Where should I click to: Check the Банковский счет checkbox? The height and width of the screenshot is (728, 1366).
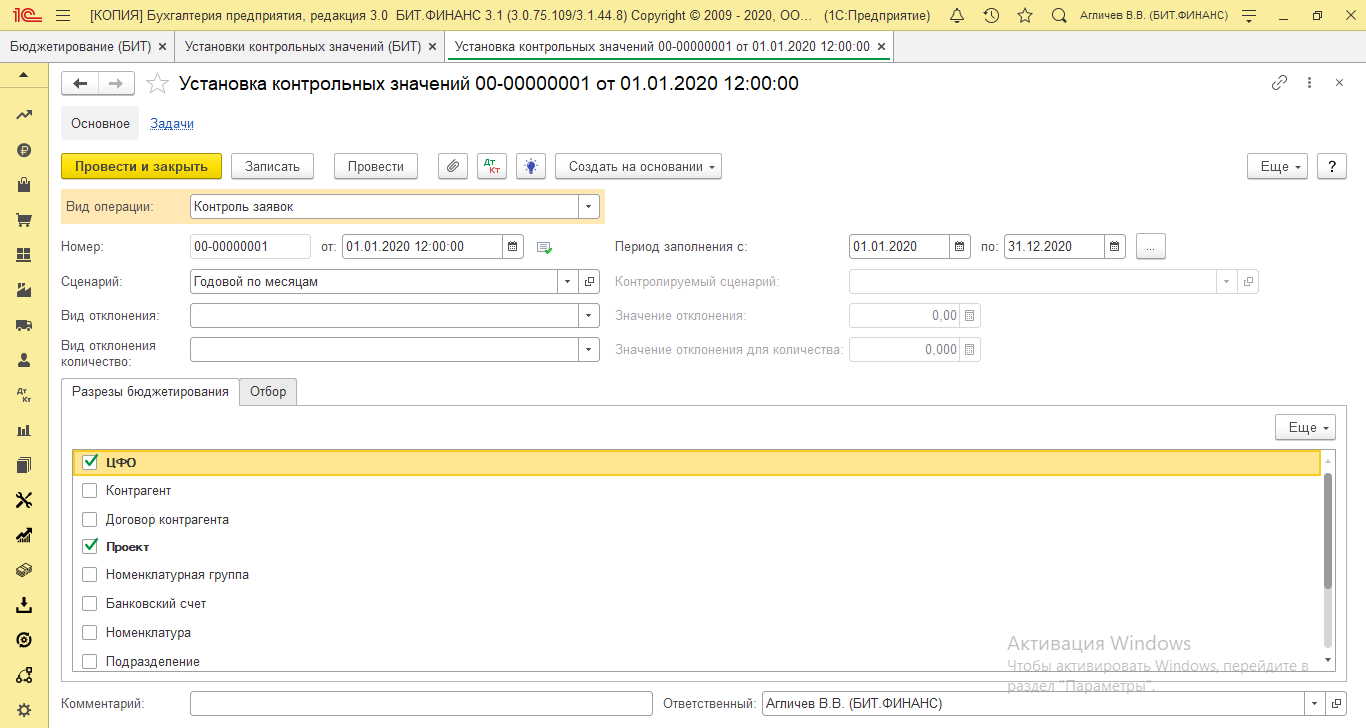[x=90, y=604]
